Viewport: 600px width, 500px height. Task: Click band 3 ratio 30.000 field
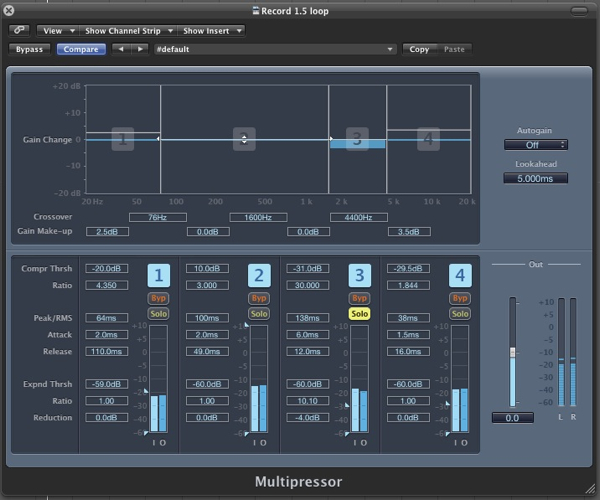(x=308, y=285)
